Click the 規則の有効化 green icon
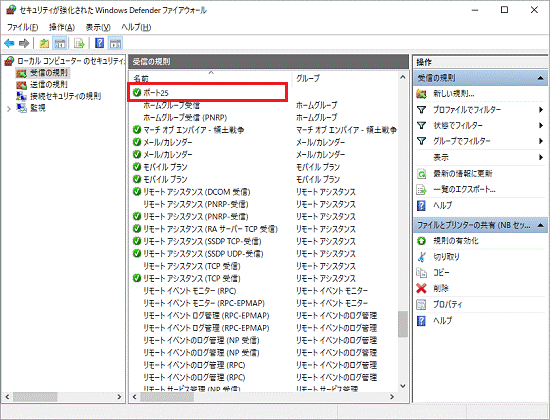 pos(421,241)
